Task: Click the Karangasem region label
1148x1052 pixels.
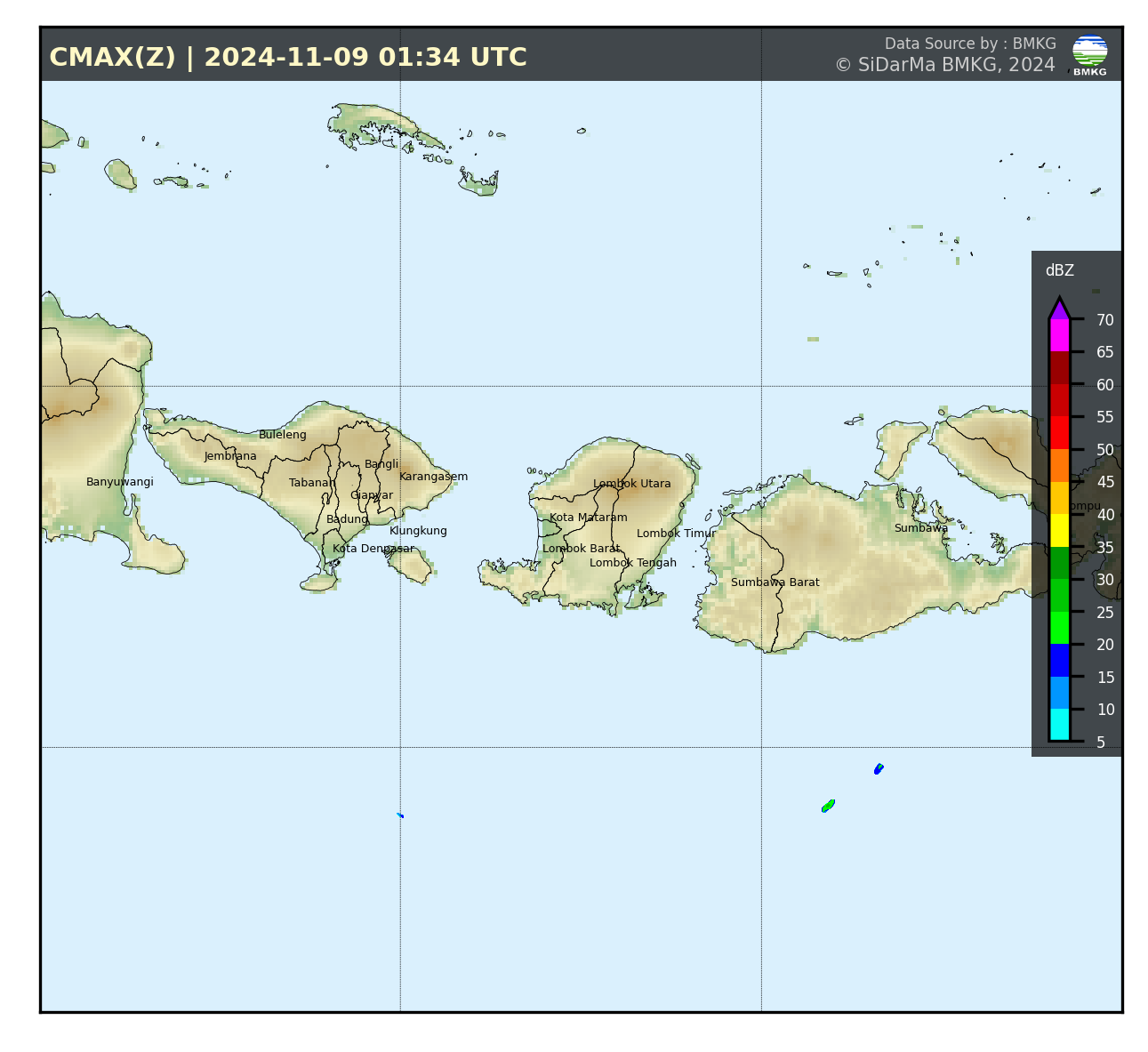Action: coord(433,477)
